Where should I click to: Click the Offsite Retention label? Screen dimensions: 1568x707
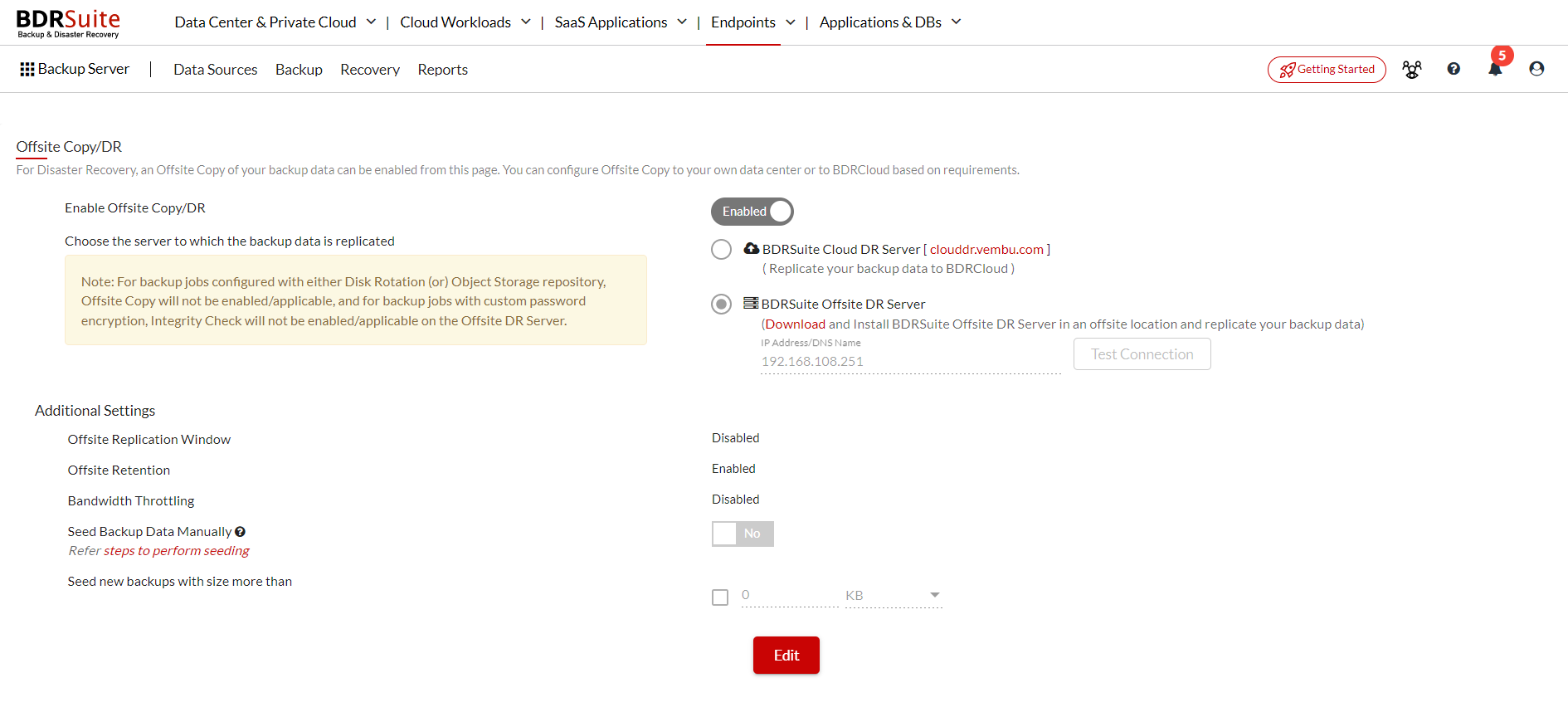click(119, 471)
